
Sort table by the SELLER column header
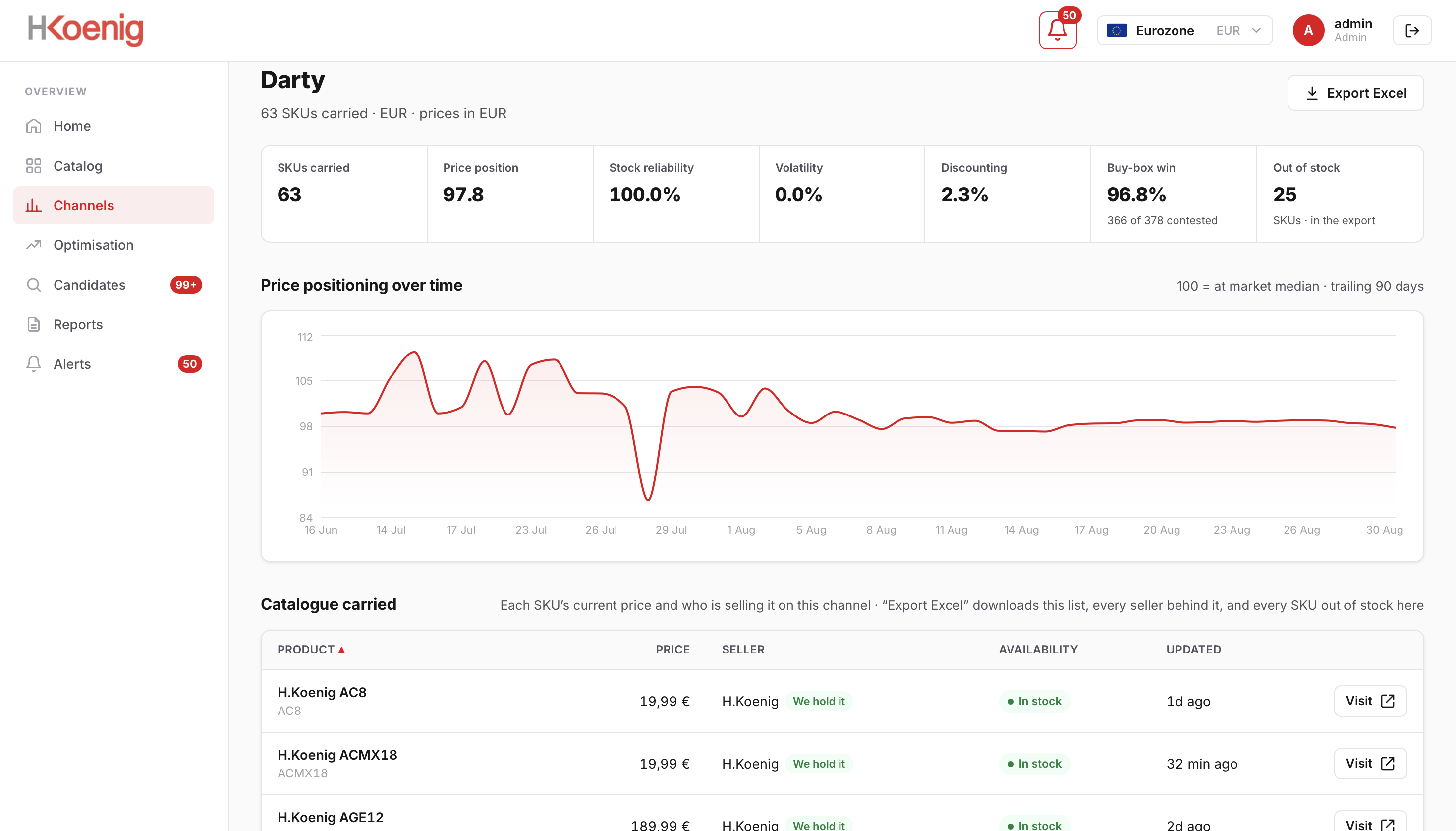pos(743,650)
